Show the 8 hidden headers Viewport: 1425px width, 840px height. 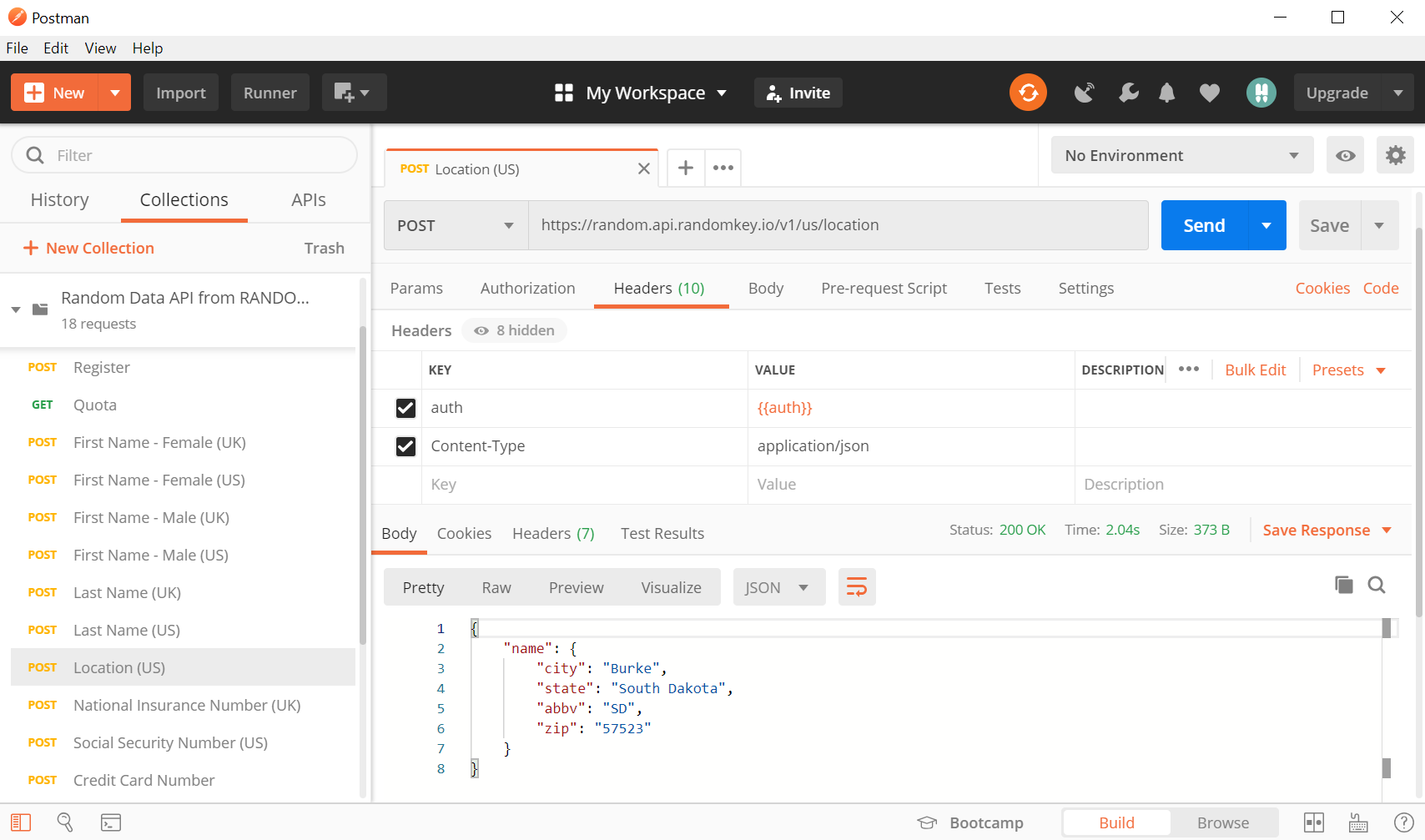pyautogui.click(x=514, y=330)
